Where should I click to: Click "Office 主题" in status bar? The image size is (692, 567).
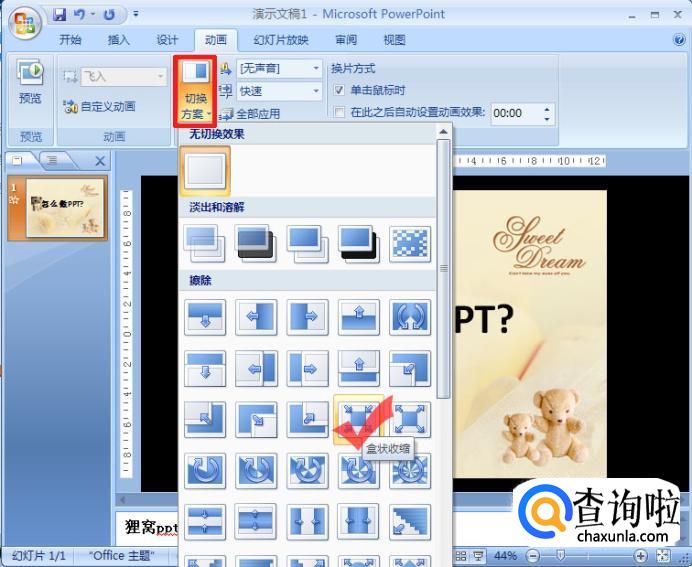(121, 556)
